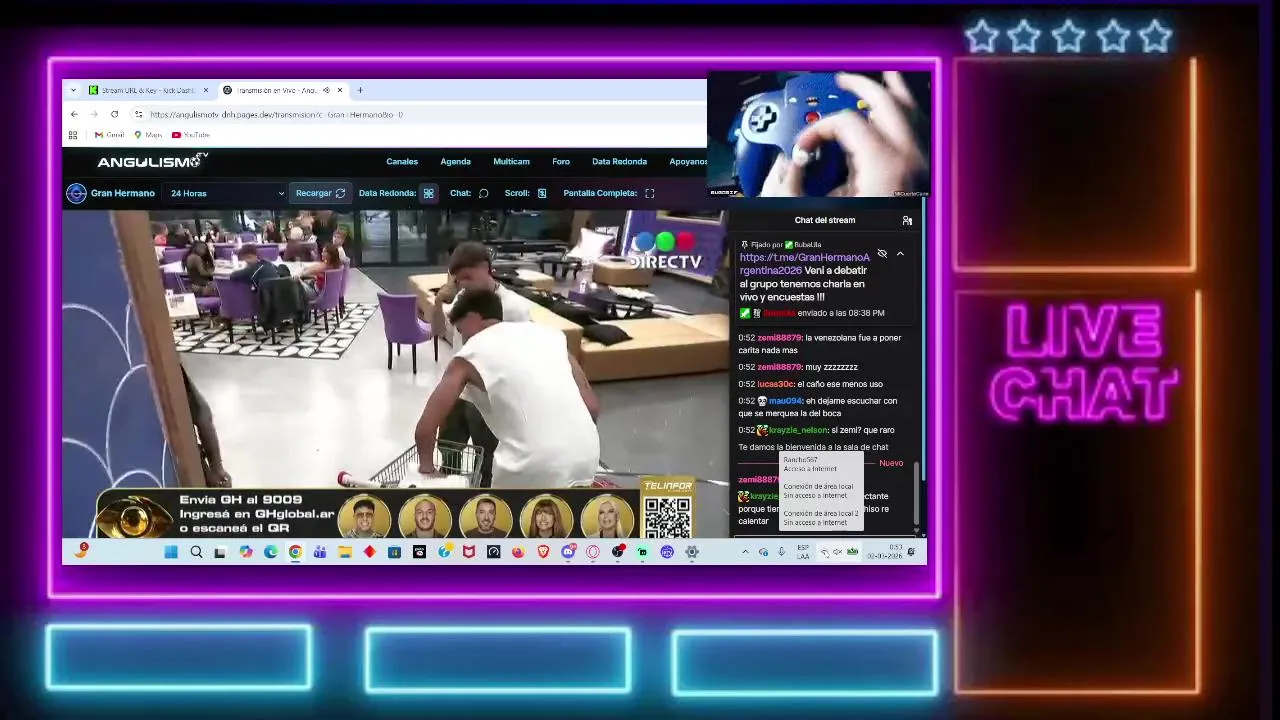Open the browser apps grid shortcut
The height and width of the screenshot is (720, 1280).
click(x=73, y=135)
